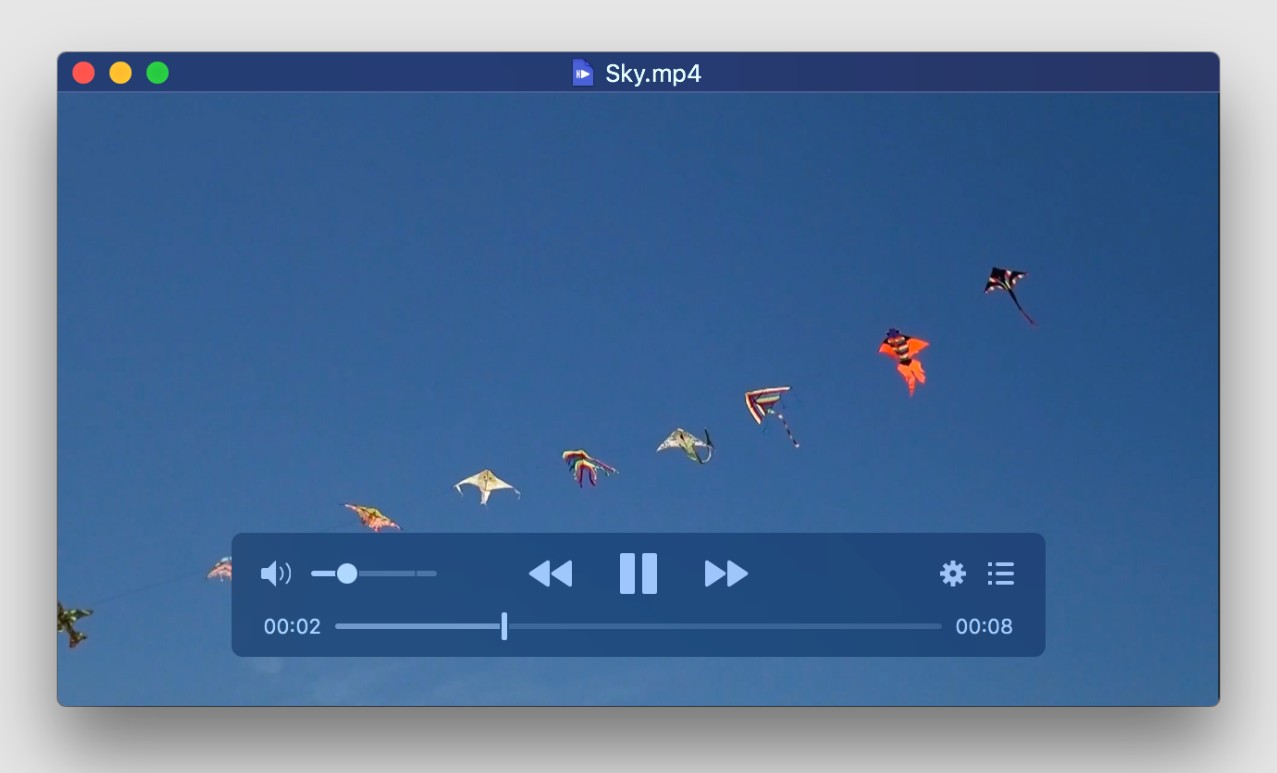
Task: Set a lower volume on the volume slider track
Action: click(x=327, y=573)
